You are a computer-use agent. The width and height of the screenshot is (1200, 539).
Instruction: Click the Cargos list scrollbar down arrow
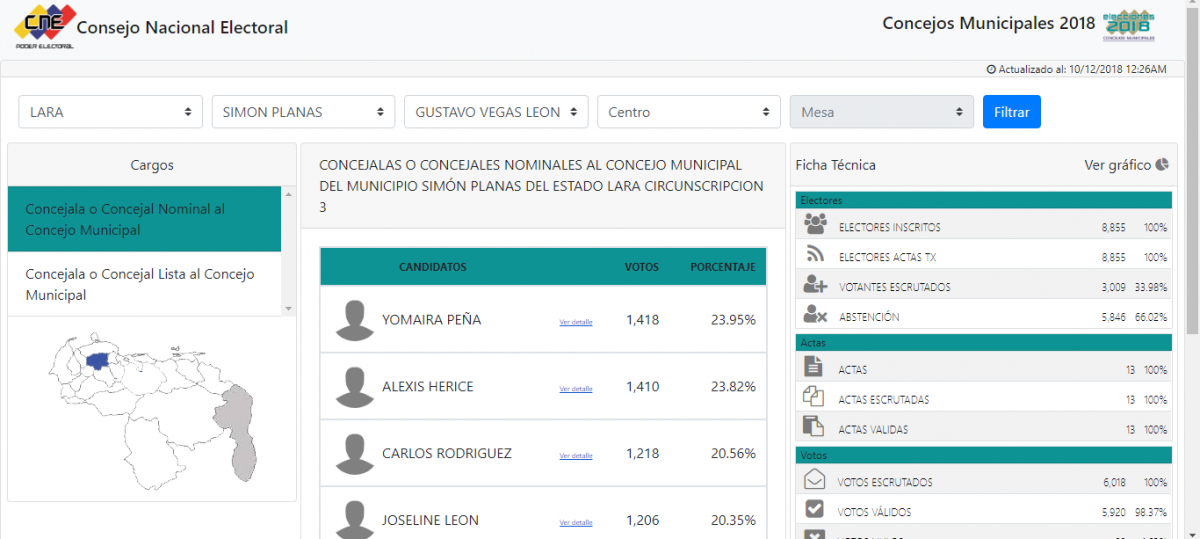(x=289, y=309)
